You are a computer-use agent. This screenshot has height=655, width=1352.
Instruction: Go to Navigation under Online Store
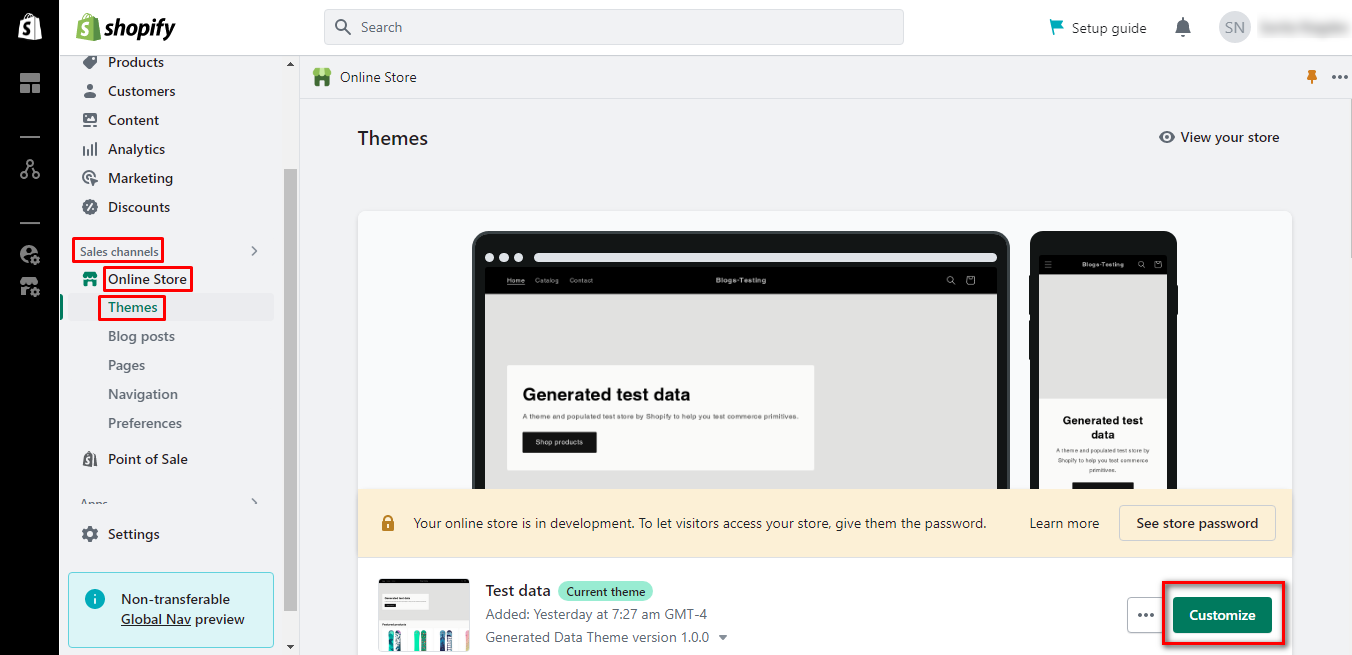(x=143, y=394)
